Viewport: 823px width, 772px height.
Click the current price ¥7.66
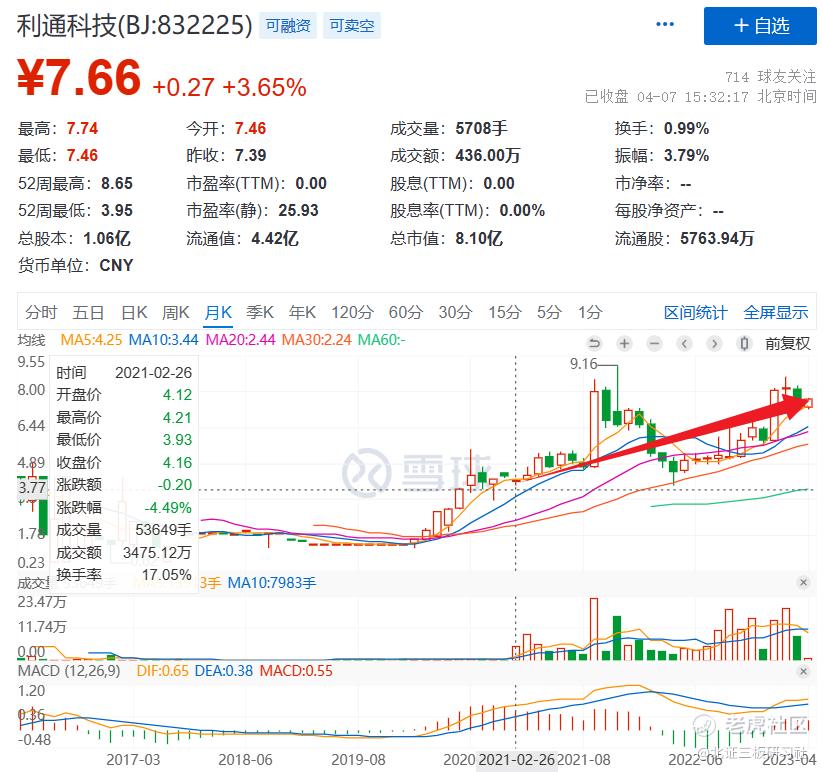point(79,78)
